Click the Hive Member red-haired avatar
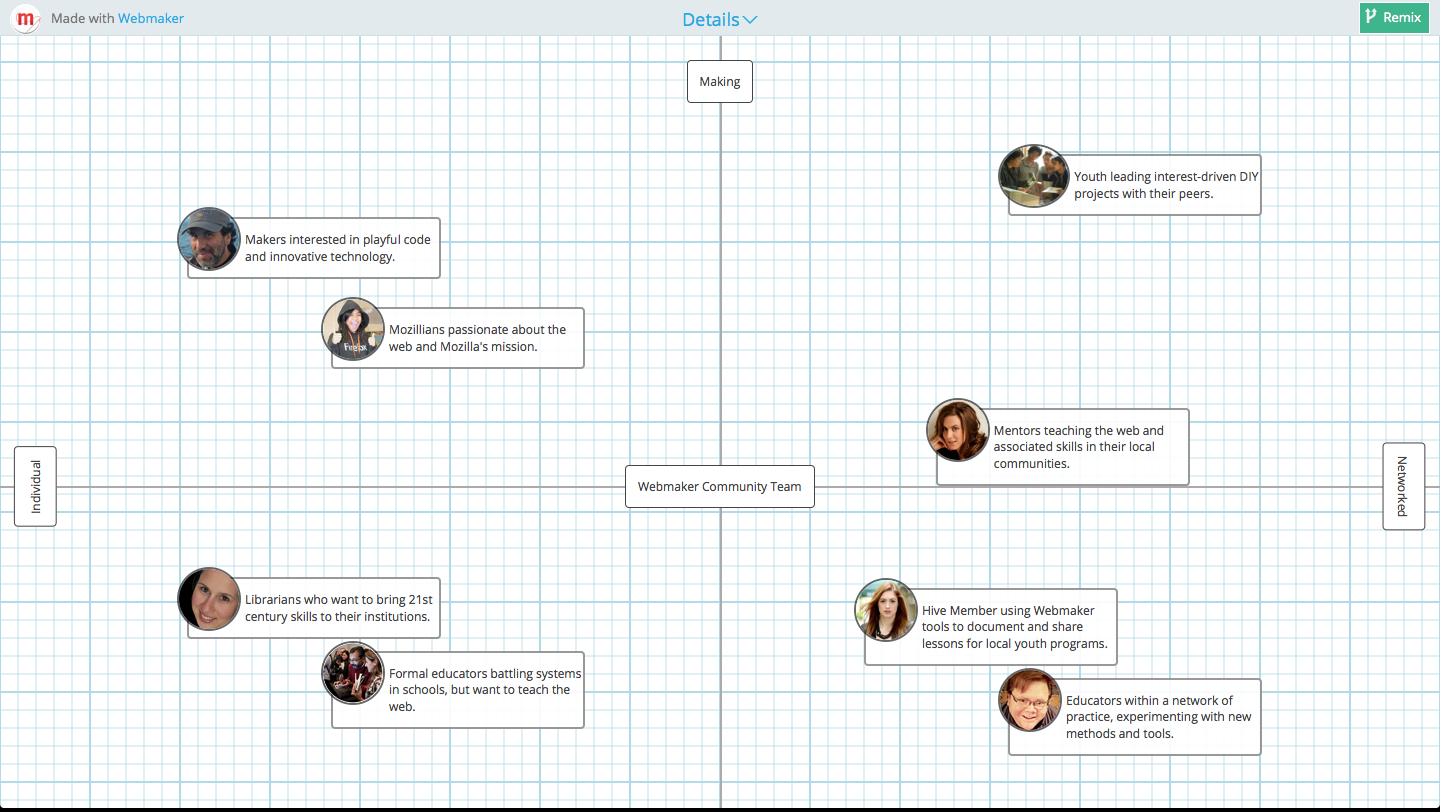Screen dimensions: 1440x812 pyautogui.click(x=886, y=610)
